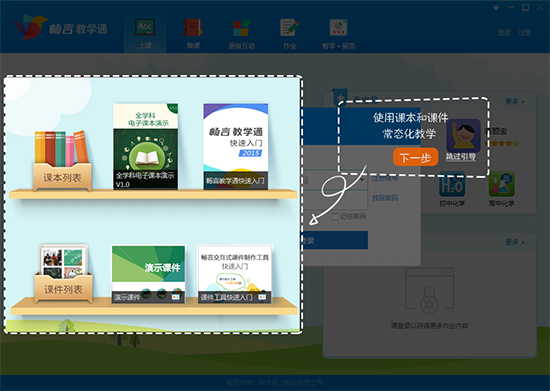Open the 全学科电子课本演示 V1.0 textbook

click(146, 146)
